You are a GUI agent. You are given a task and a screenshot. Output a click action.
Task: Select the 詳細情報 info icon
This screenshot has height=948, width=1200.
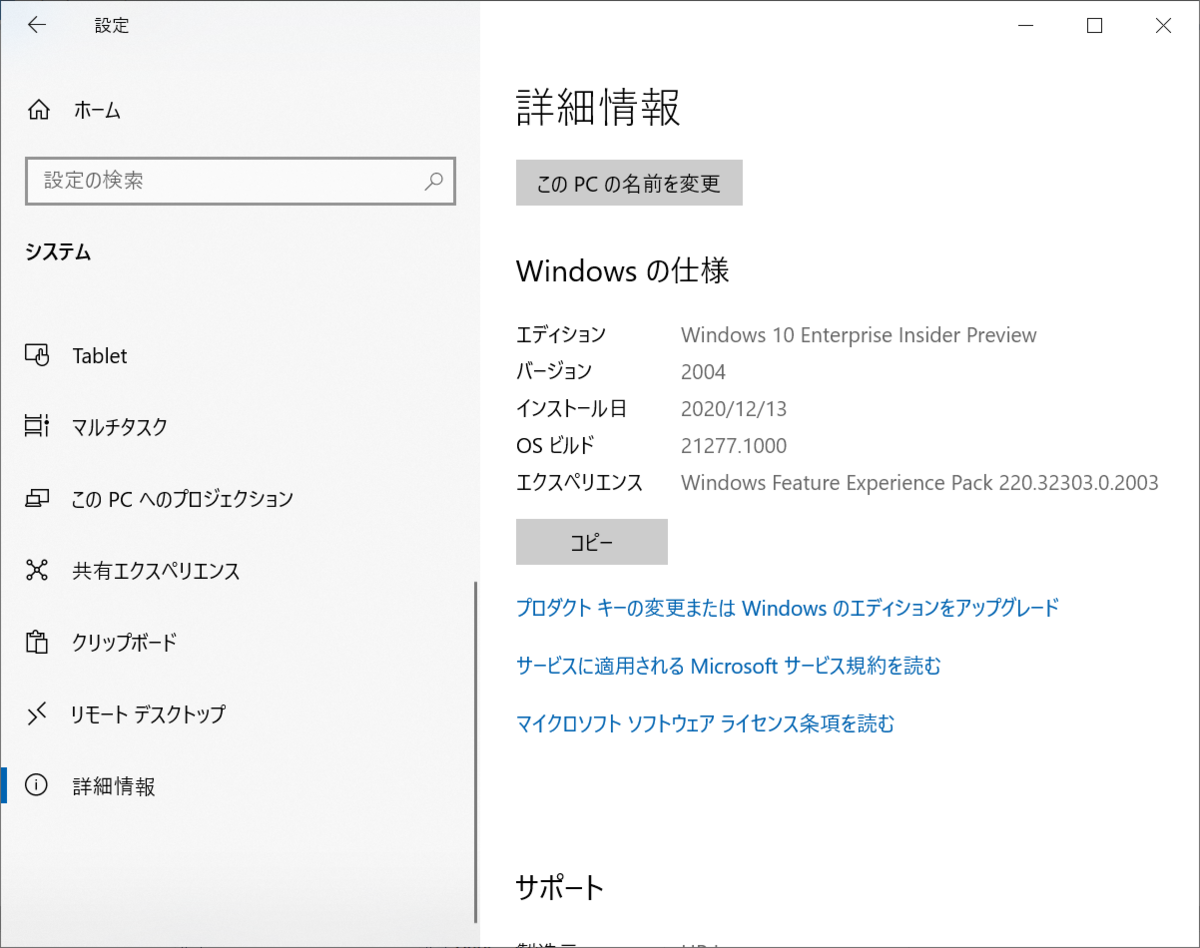(37, 786)
